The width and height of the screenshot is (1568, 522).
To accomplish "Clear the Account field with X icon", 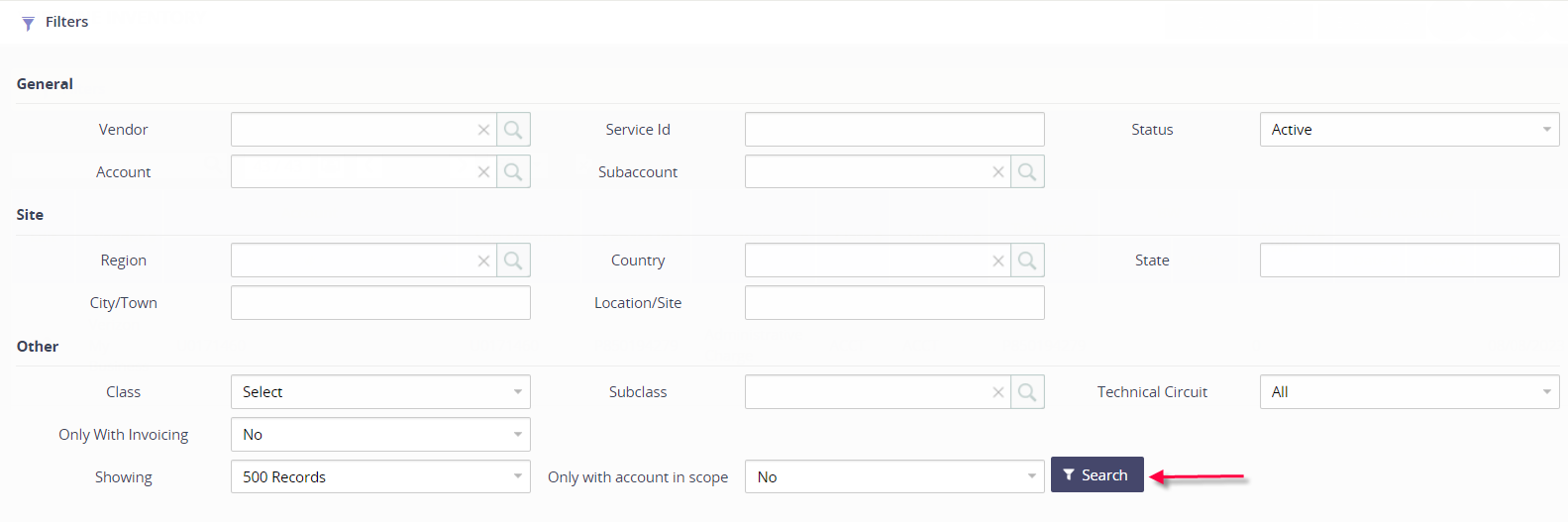I will tap(483, 172).
